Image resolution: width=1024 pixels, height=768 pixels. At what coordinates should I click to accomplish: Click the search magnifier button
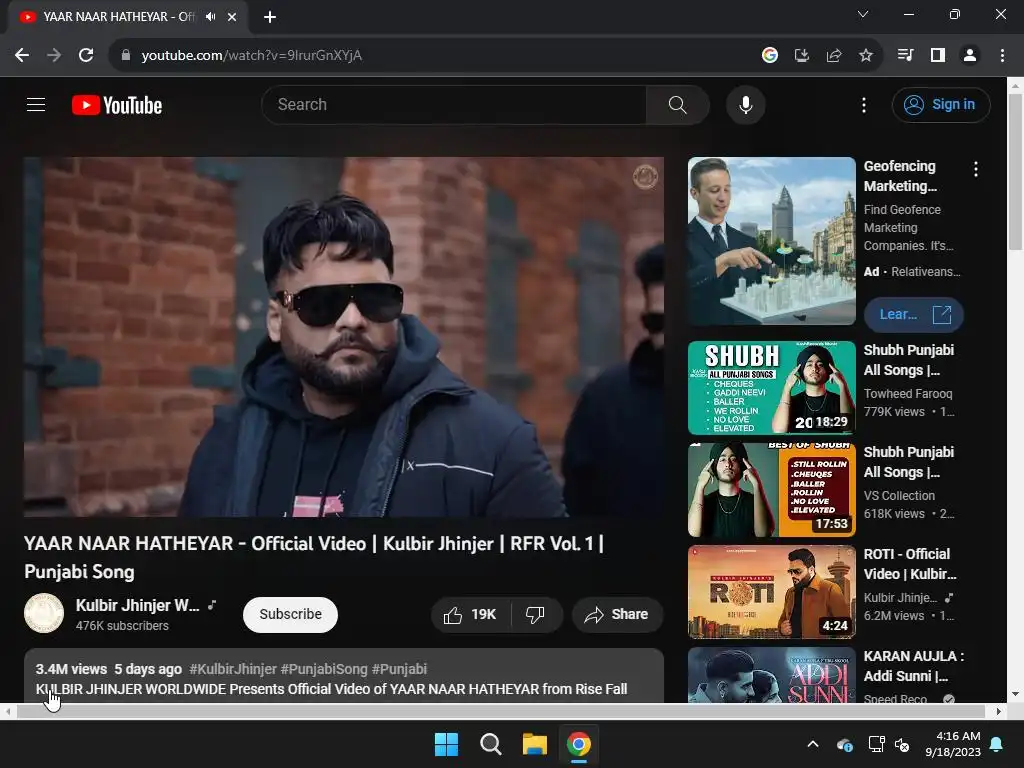(677, 104)
